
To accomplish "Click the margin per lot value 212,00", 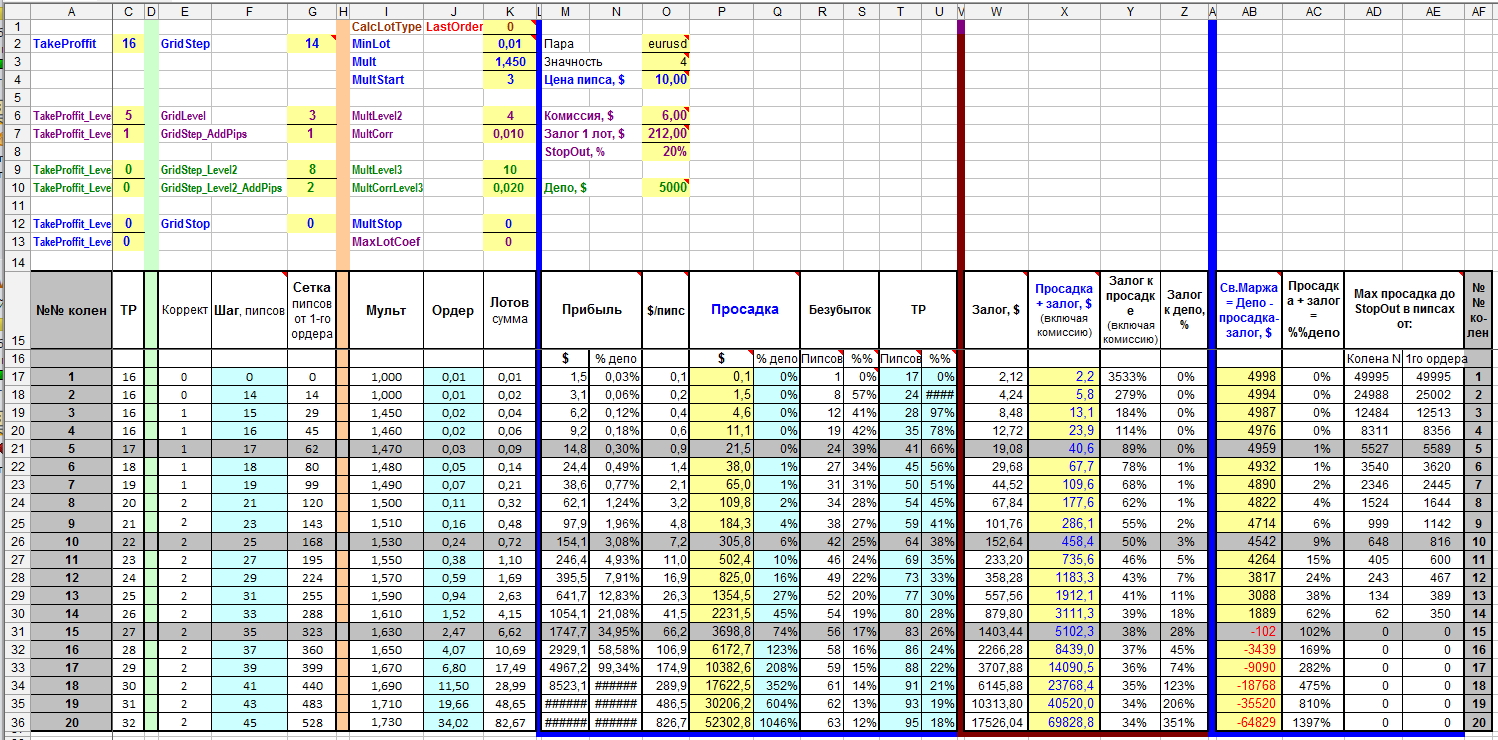I will (666, 134).
